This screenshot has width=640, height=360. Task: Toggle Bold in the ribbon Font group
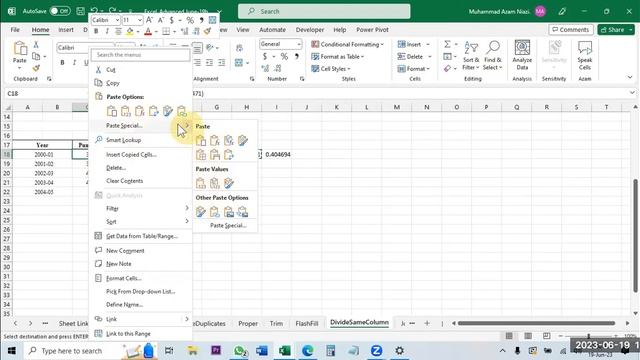(x=62, y=62)
